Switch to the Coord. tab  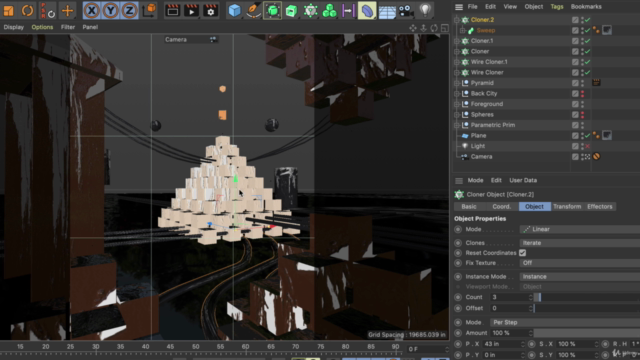tap(502, 207)
